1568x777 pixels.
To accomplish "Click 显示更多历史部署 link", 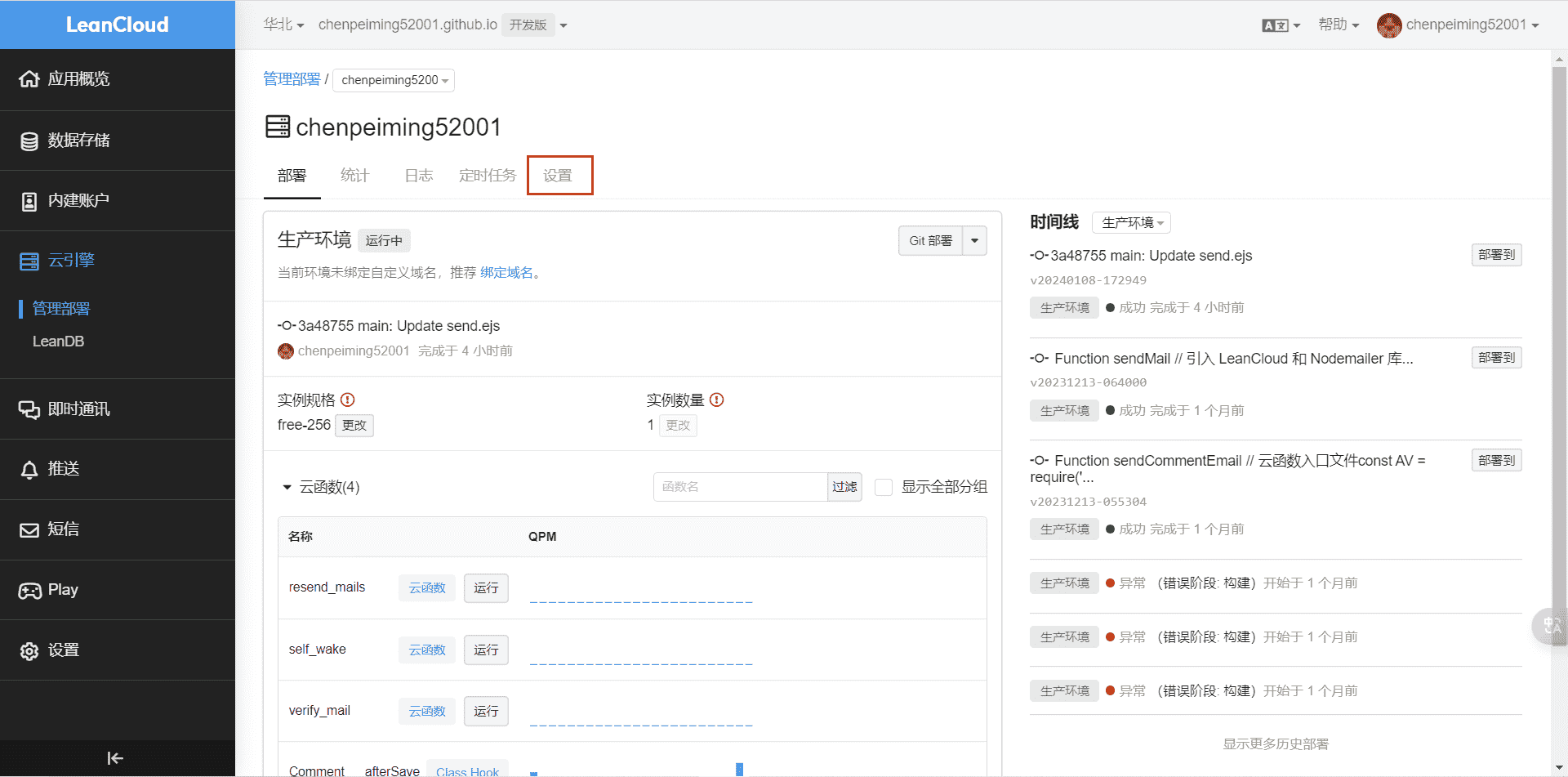I will (1276, 744).
